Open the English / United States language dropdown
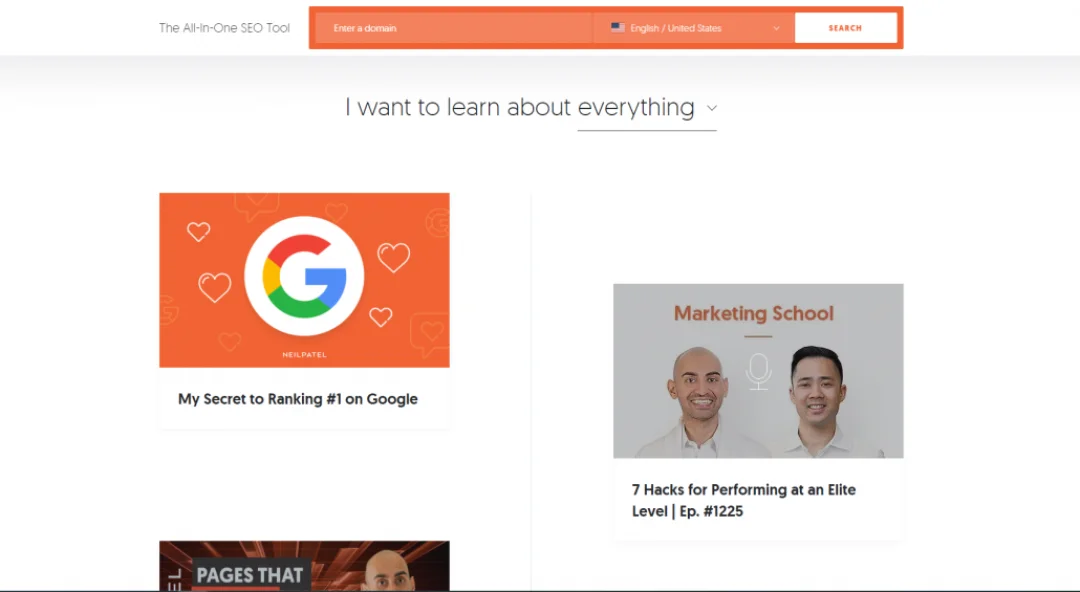This screenshot has height=592, width=1080. (x=693, y=28)
